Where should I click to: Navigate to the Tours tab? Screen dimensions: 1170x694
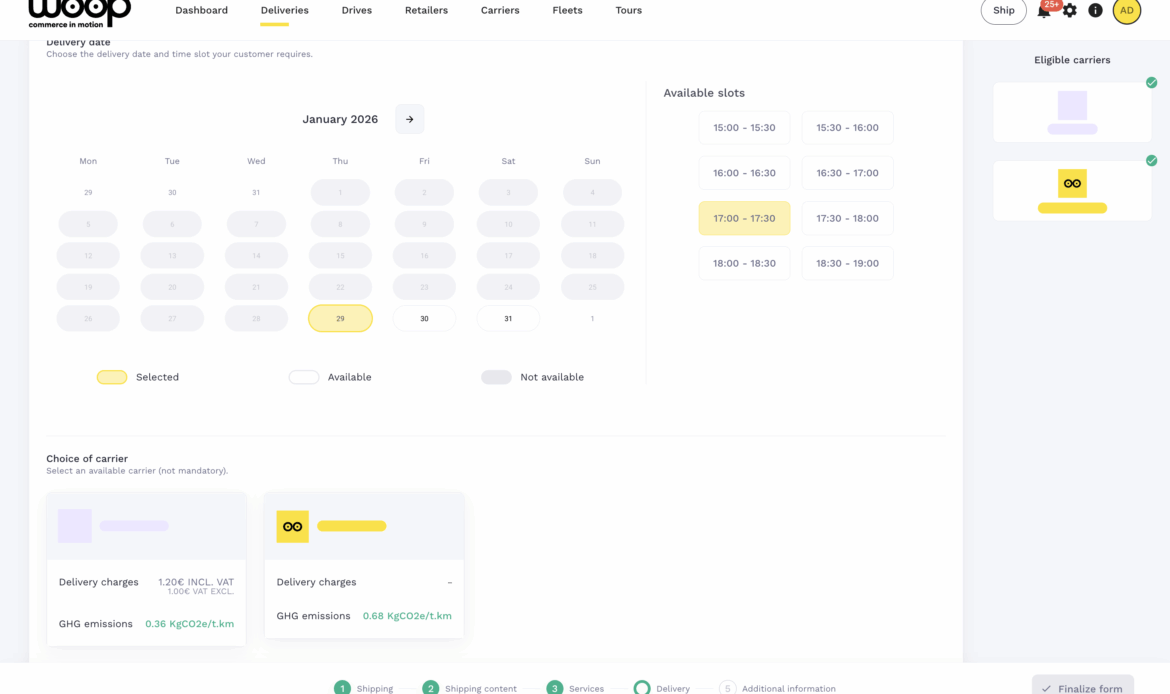click(628, 11)
